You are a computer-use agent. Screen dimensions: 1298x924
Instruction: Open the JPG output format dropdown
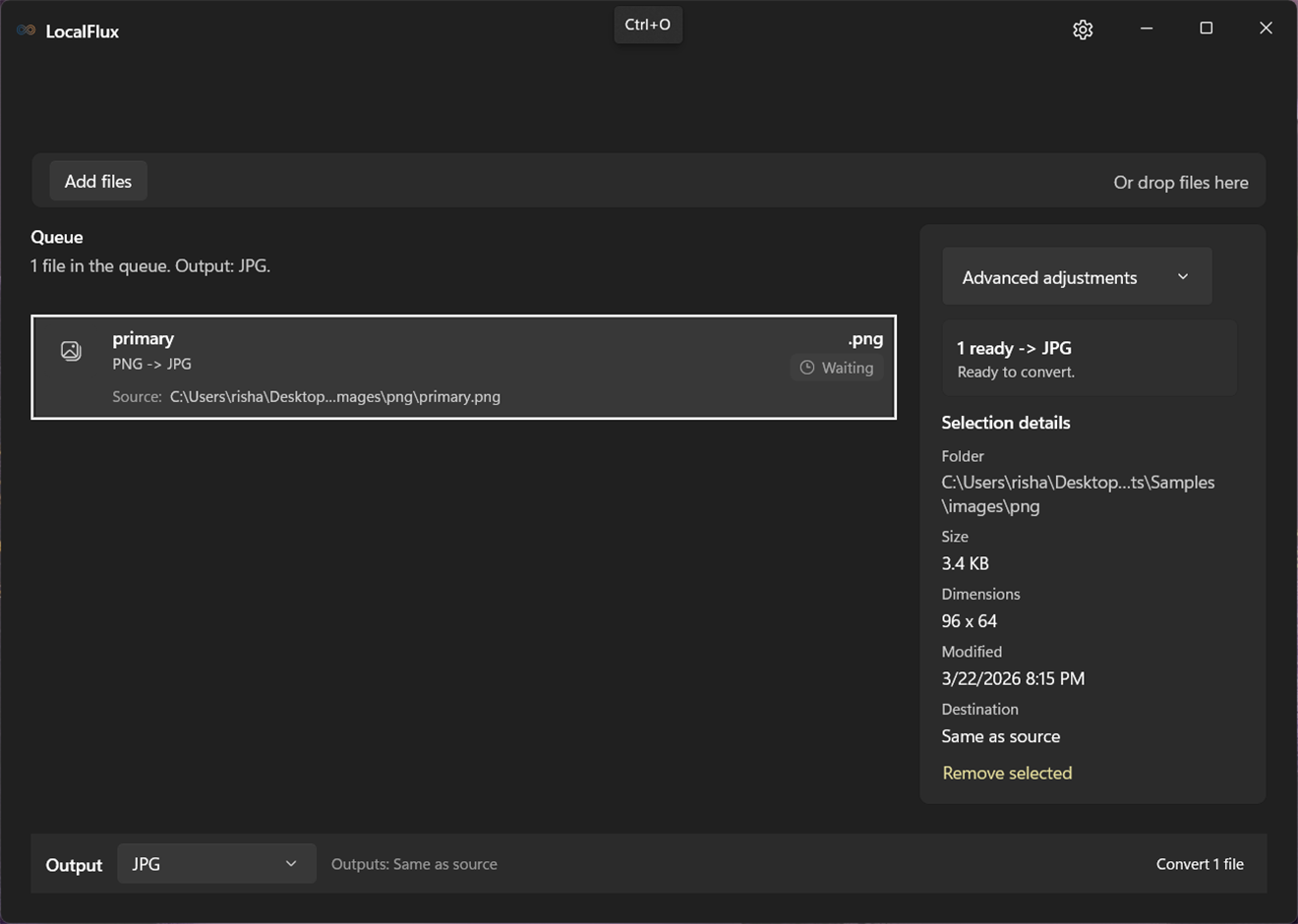(216, 863)
